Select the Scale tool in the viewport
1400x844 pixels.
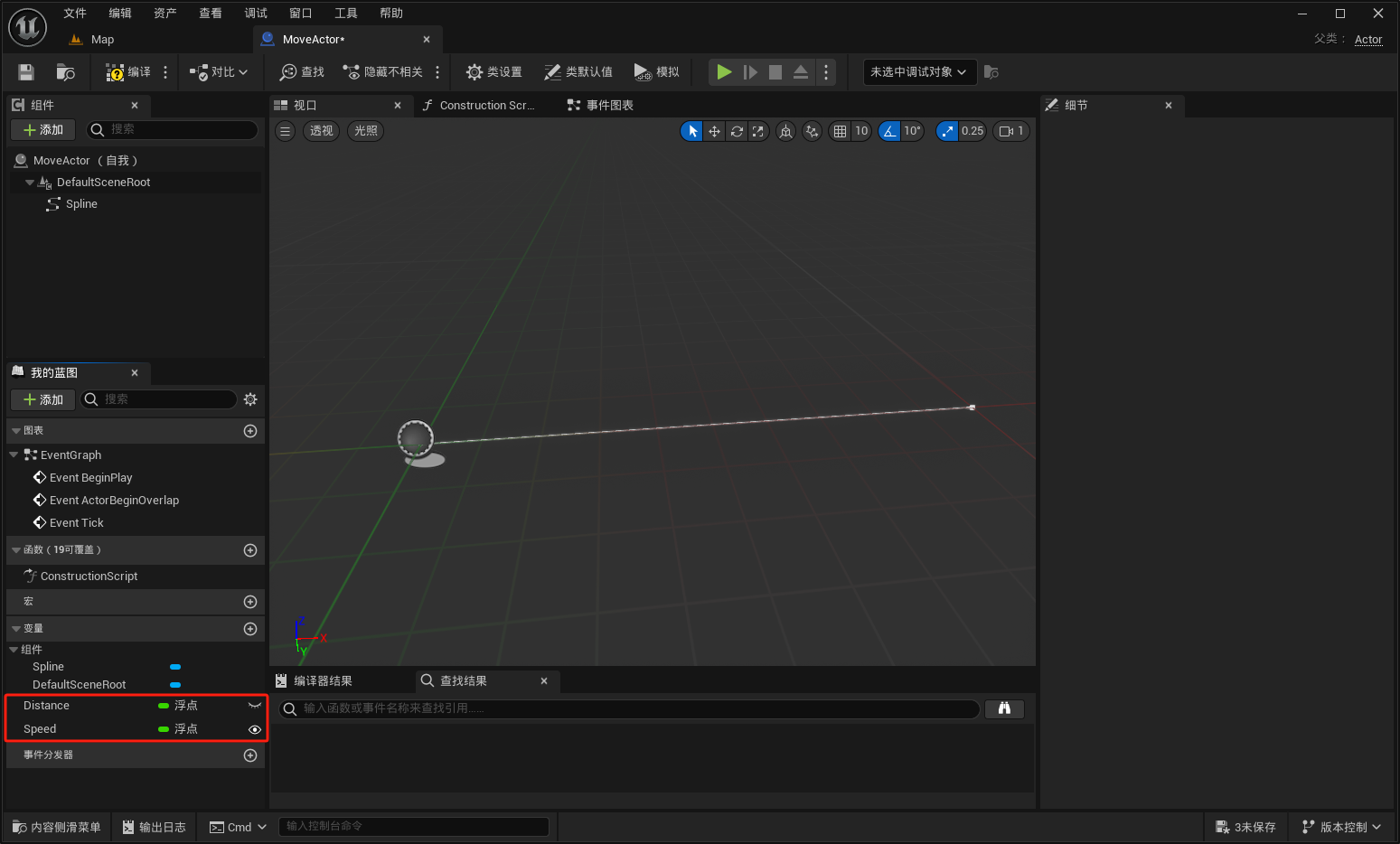click(x=758, y=130)
